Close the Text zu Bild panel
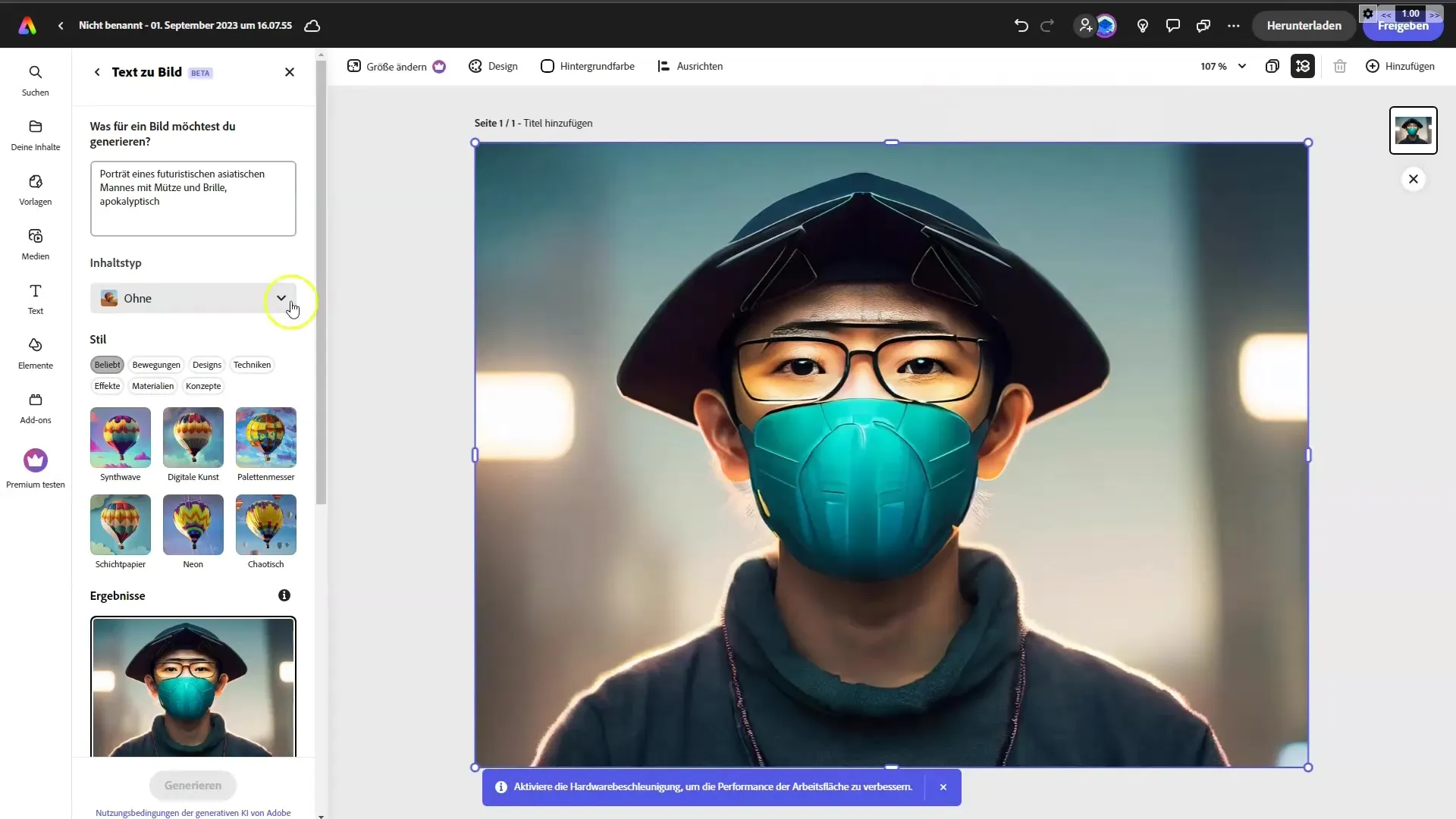The image size is (1456, 819). pos(290,72)
